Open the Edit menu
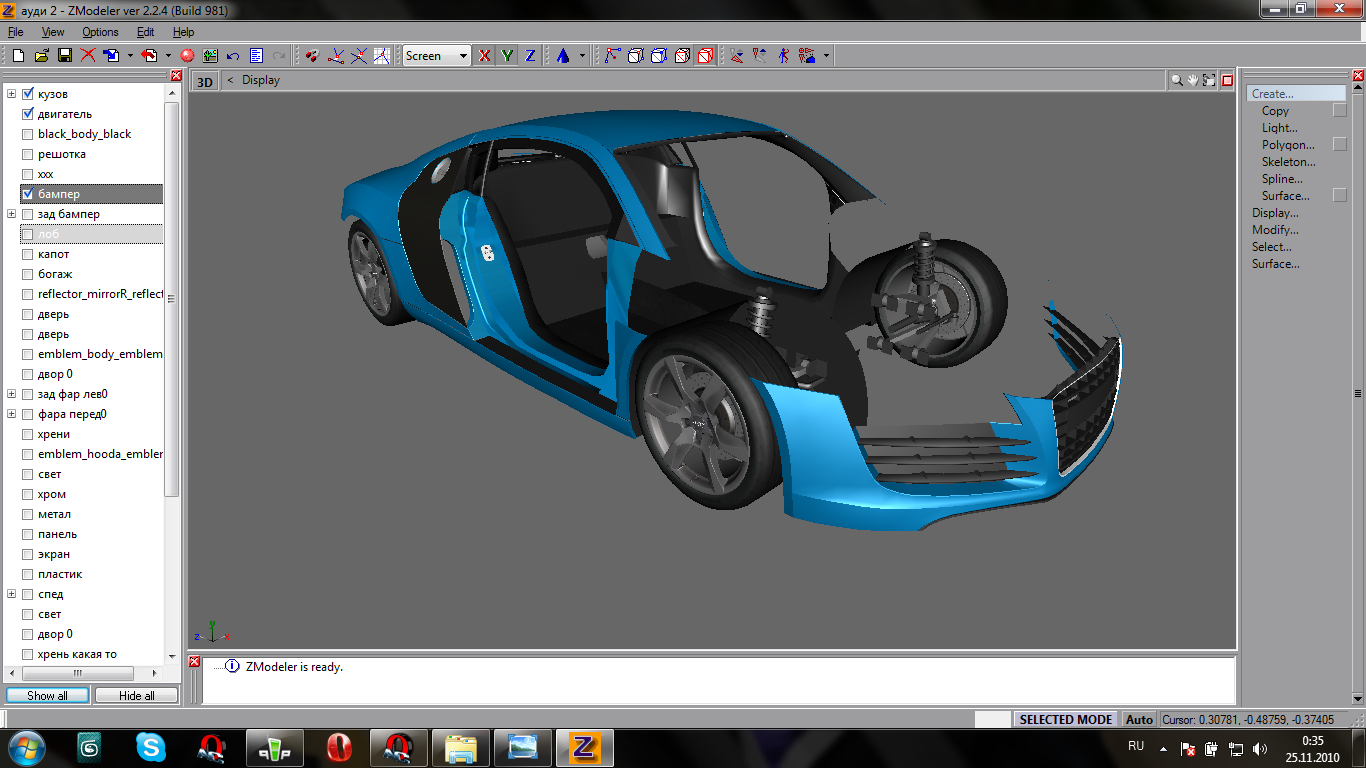The height and width of the screenshot is (768, 1366). pos(145,32)
